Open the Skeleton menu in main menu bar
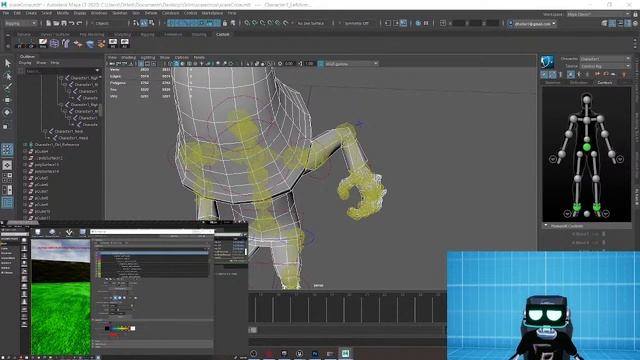This screenshot has width=640, height=360. point(120,13)
